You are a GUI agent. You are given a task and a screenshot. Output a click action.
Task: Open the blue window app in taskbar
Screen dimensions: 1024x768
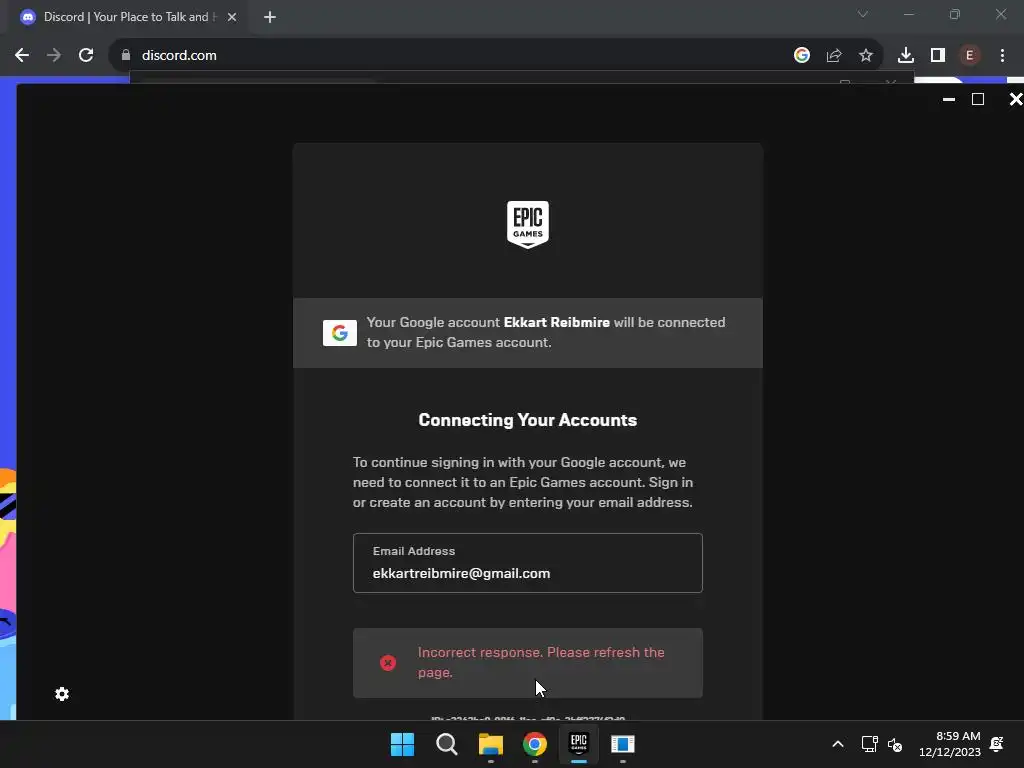622,744
